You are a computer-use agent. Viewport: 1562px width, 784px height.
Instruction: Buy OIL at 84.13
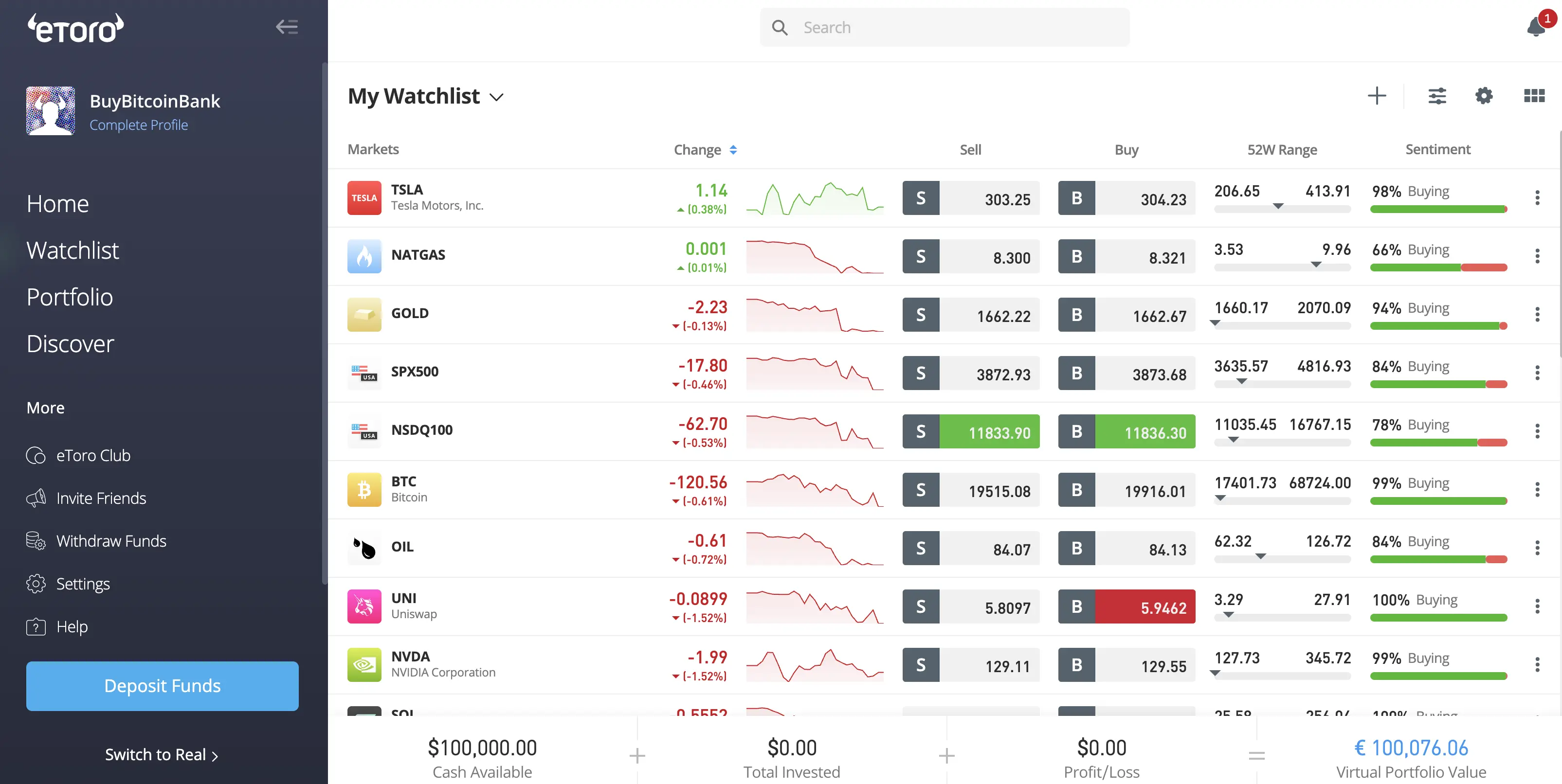coord(1126,548)
